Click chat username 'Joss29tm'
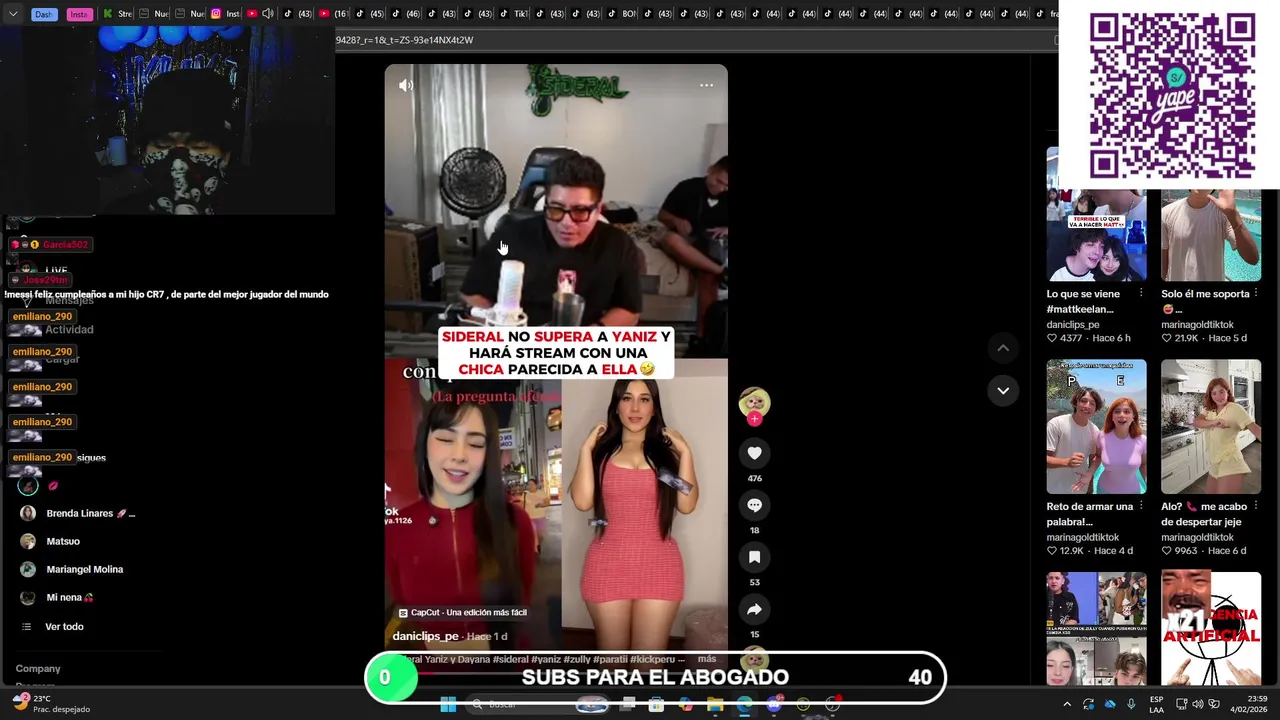The height and width of the screenshot is (720, 1280). pos(45,280)
